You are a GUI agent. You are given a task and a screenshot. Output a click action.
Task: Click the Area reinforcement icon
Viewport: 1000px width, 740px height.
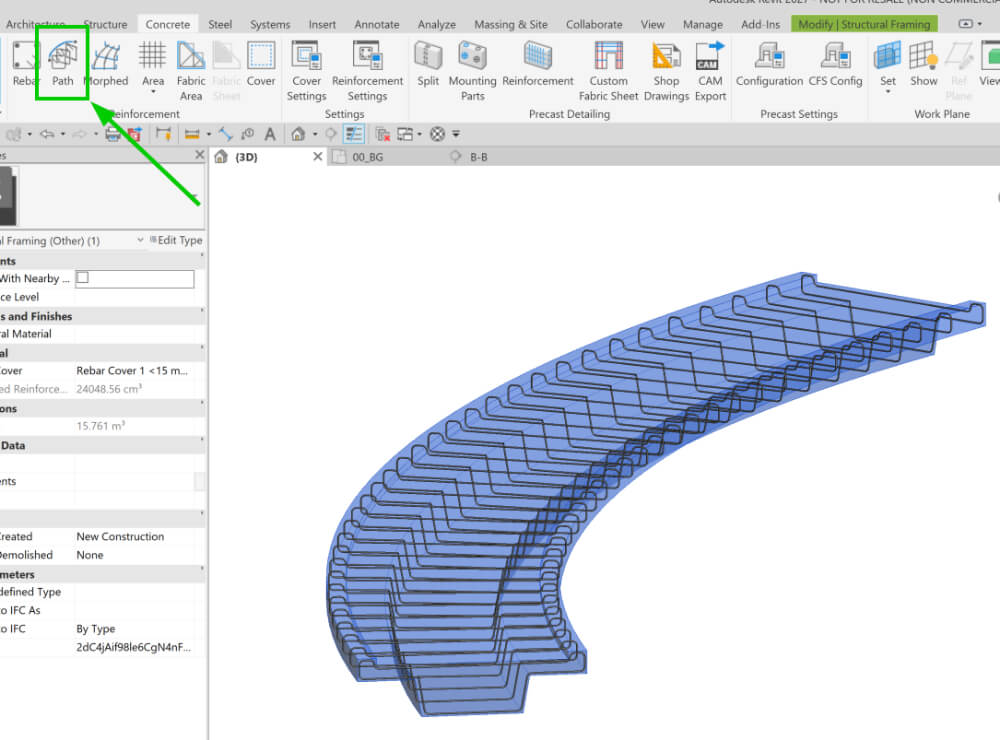tap(152, 56)
